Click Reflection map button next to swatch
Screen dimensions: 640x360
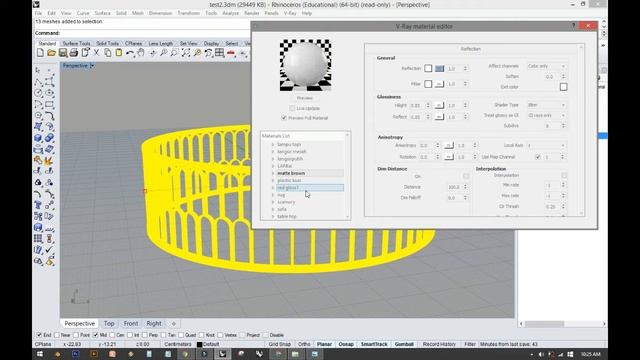point(439,69)
